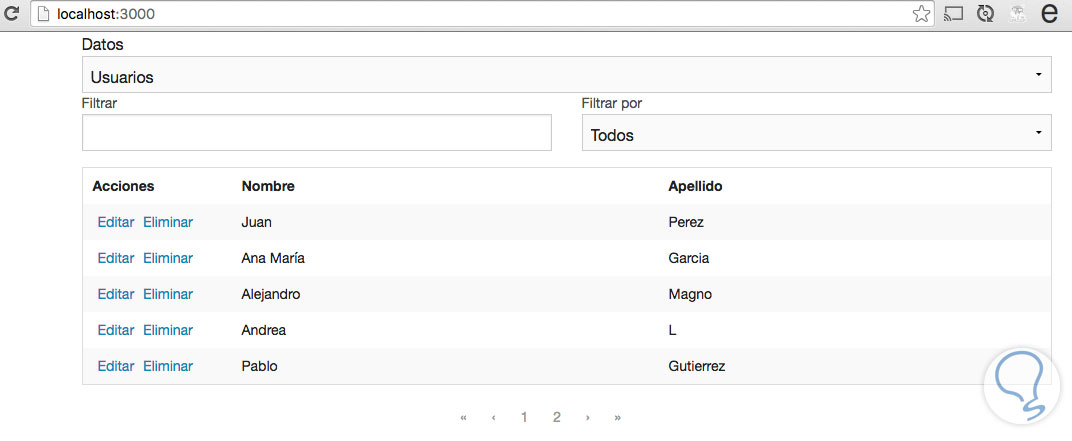Open page 2 of the pagination
The width and height of the screenshot is (1072, 441).
pos(556,417)
